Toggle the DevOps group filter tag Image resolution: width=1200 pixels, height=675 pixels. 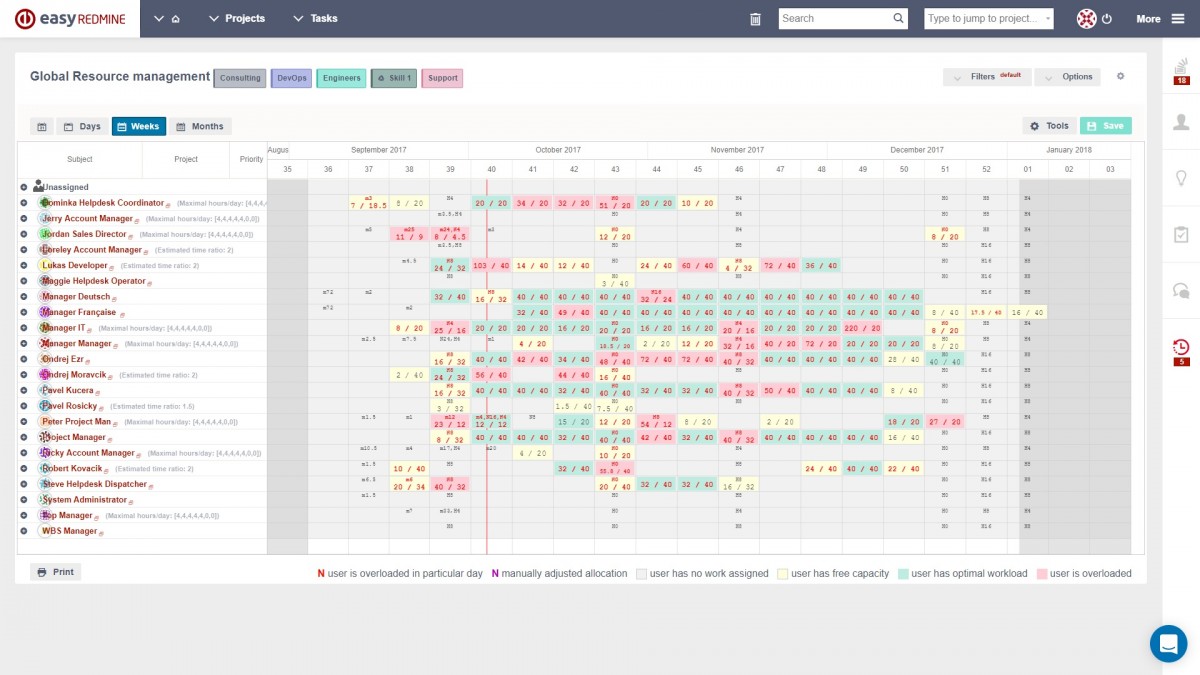(x=291, y=78)
